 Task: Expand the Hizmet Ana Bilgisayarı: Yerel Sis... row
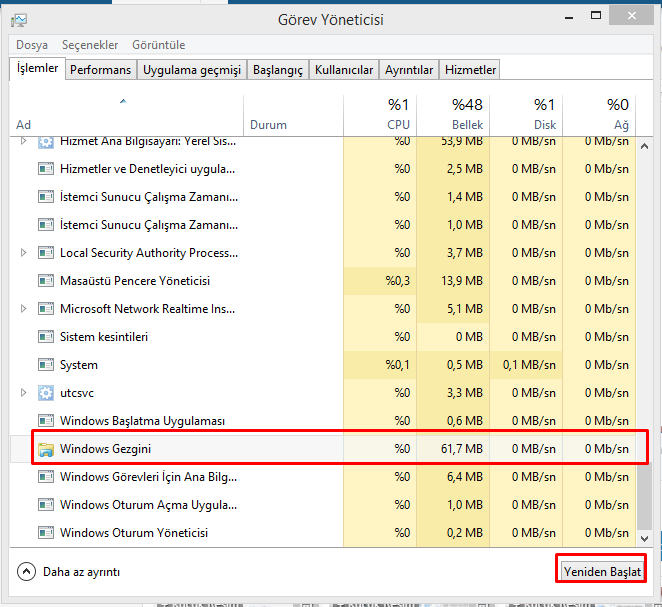23,141
